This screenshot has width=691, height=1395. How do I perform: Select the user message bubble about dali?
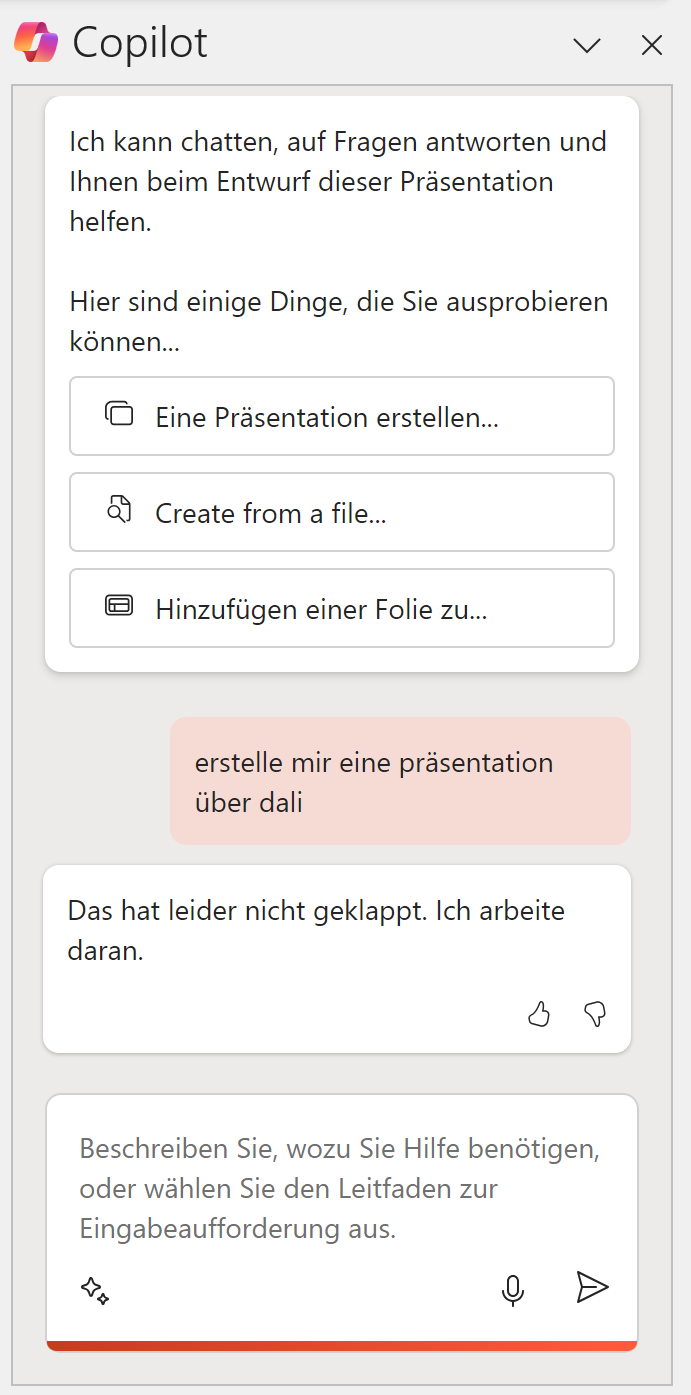[x=400, y=781]
